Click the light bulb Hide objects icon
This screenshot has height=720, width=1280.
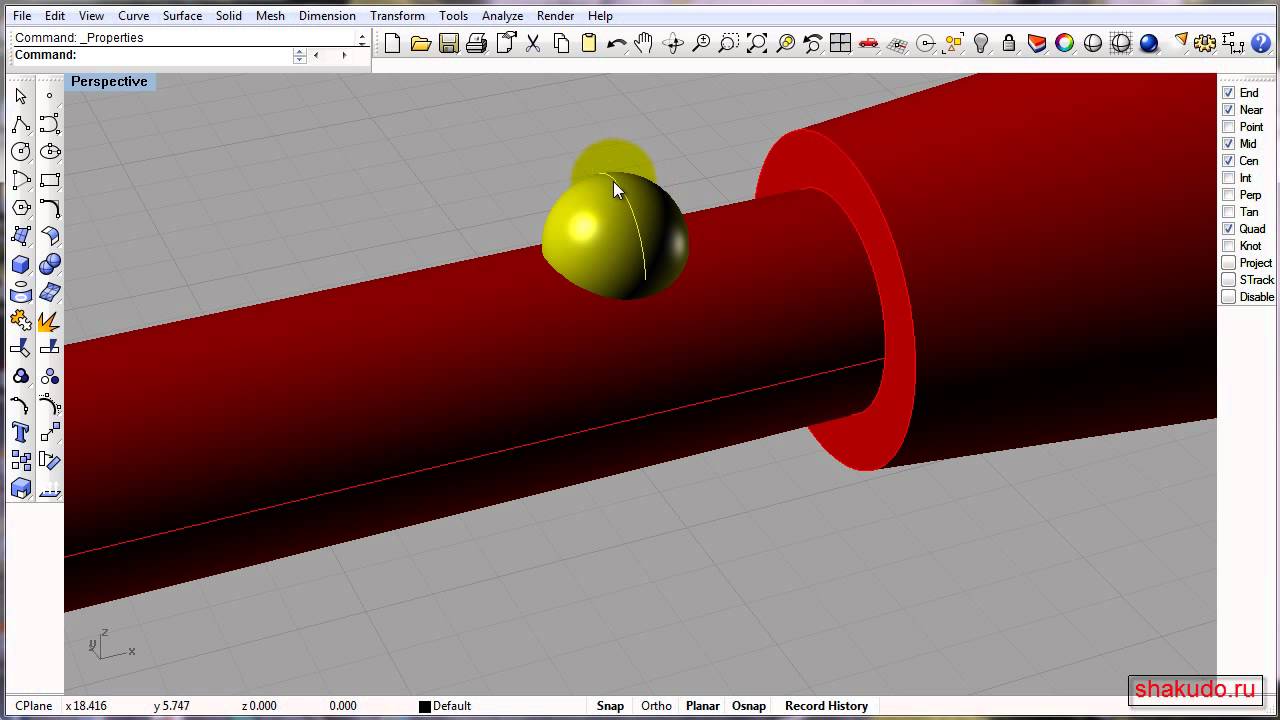pyautogui.click(x=981, y=43)
